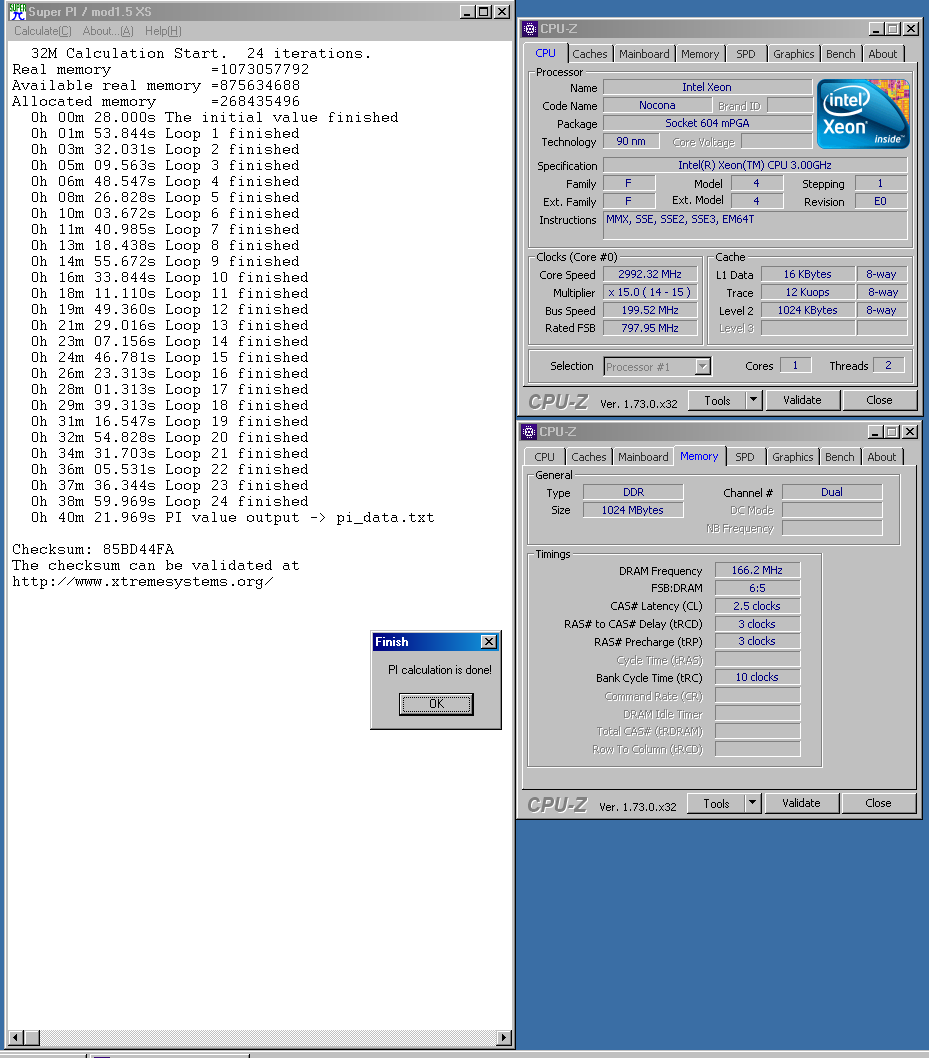
Task: Maximize the Super PI window
Action: coord(484,11)
